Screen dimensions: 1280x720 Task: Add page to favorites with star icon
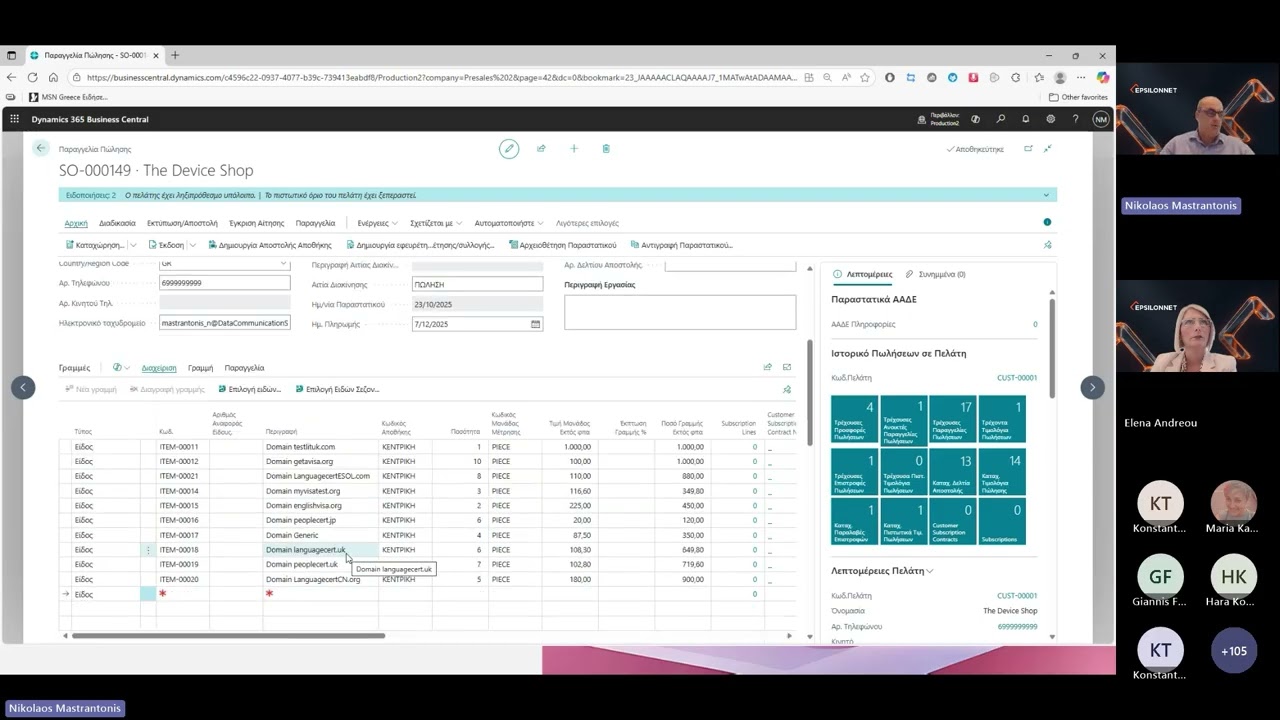[x=865, y=77]
